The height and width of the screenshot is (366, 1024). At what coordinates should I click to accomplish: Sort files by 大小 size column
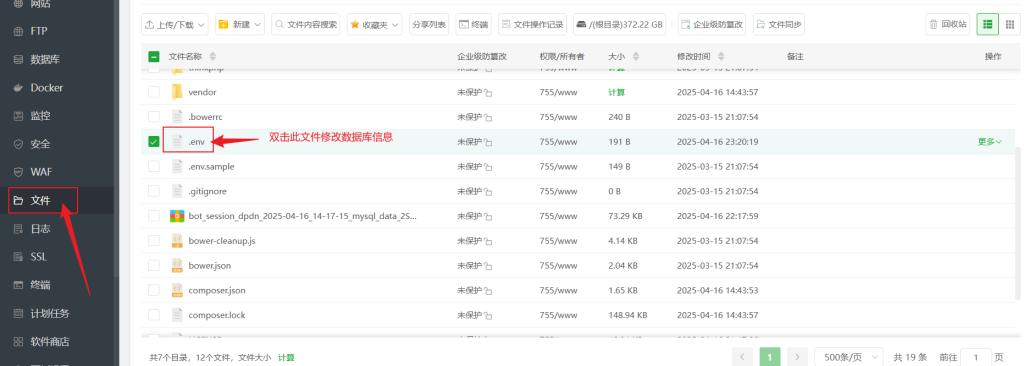click(x=636, y=57)
